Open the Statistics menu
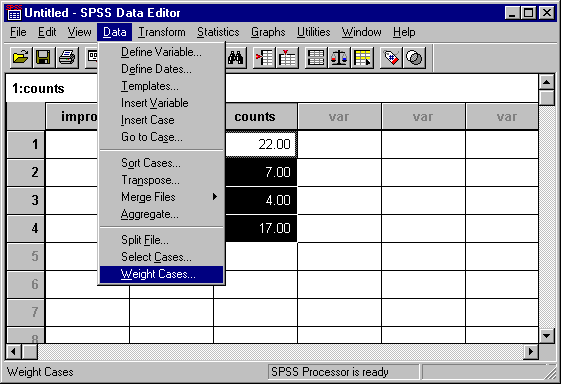The width and height of the screenshot is (561, 384). click(218, 32)
